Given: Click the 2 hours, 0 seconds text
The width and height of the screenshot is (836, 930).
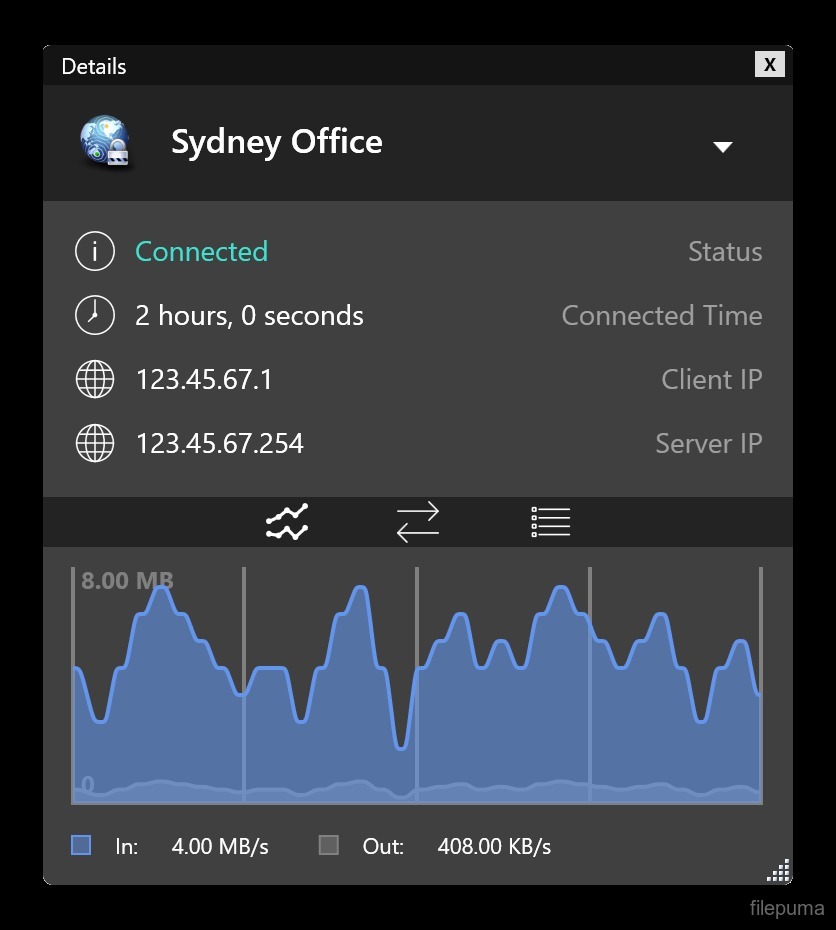Looking at the screenshot, I should (x=249, y=316).
